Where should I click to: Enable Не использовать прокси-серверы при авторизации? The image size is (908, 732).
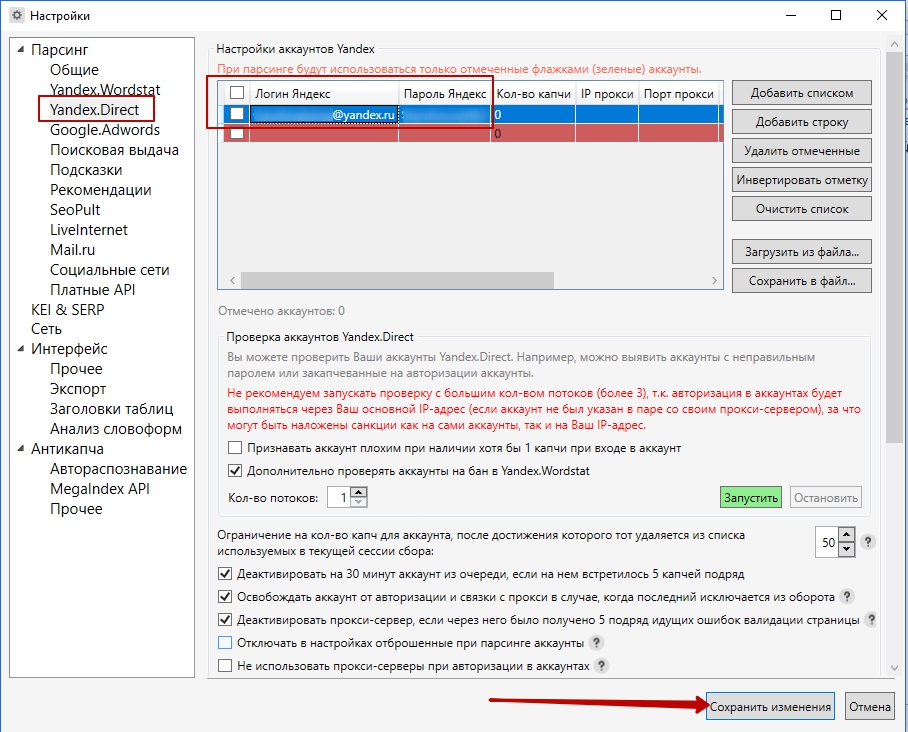pos(225,665)
